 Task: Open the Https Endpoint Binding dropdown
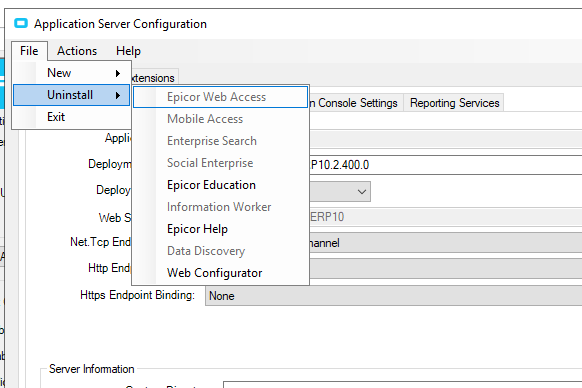pos(393,296)
